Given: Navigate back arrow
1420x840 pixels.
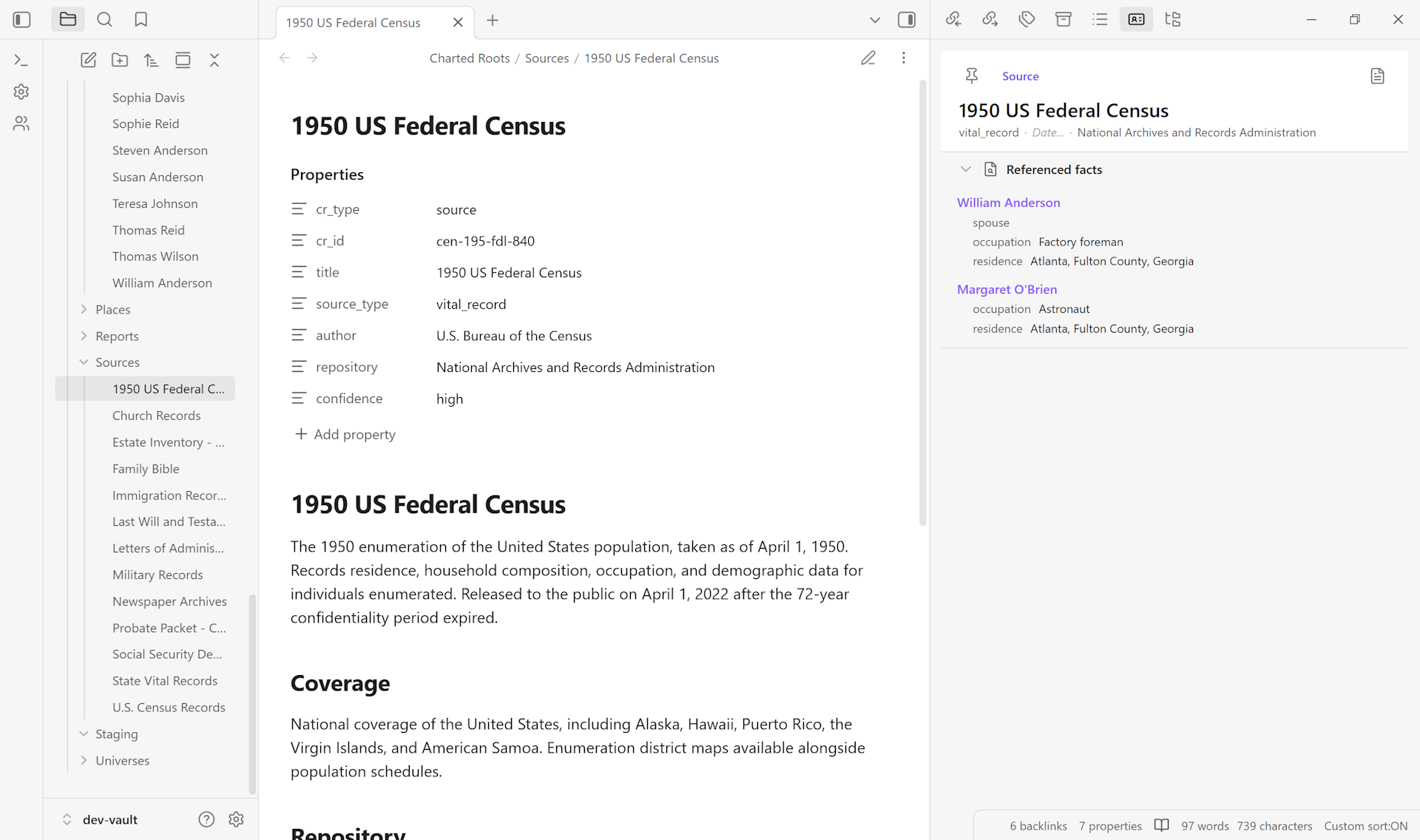Looking at the screenshot, I should [x=285, y=58].
